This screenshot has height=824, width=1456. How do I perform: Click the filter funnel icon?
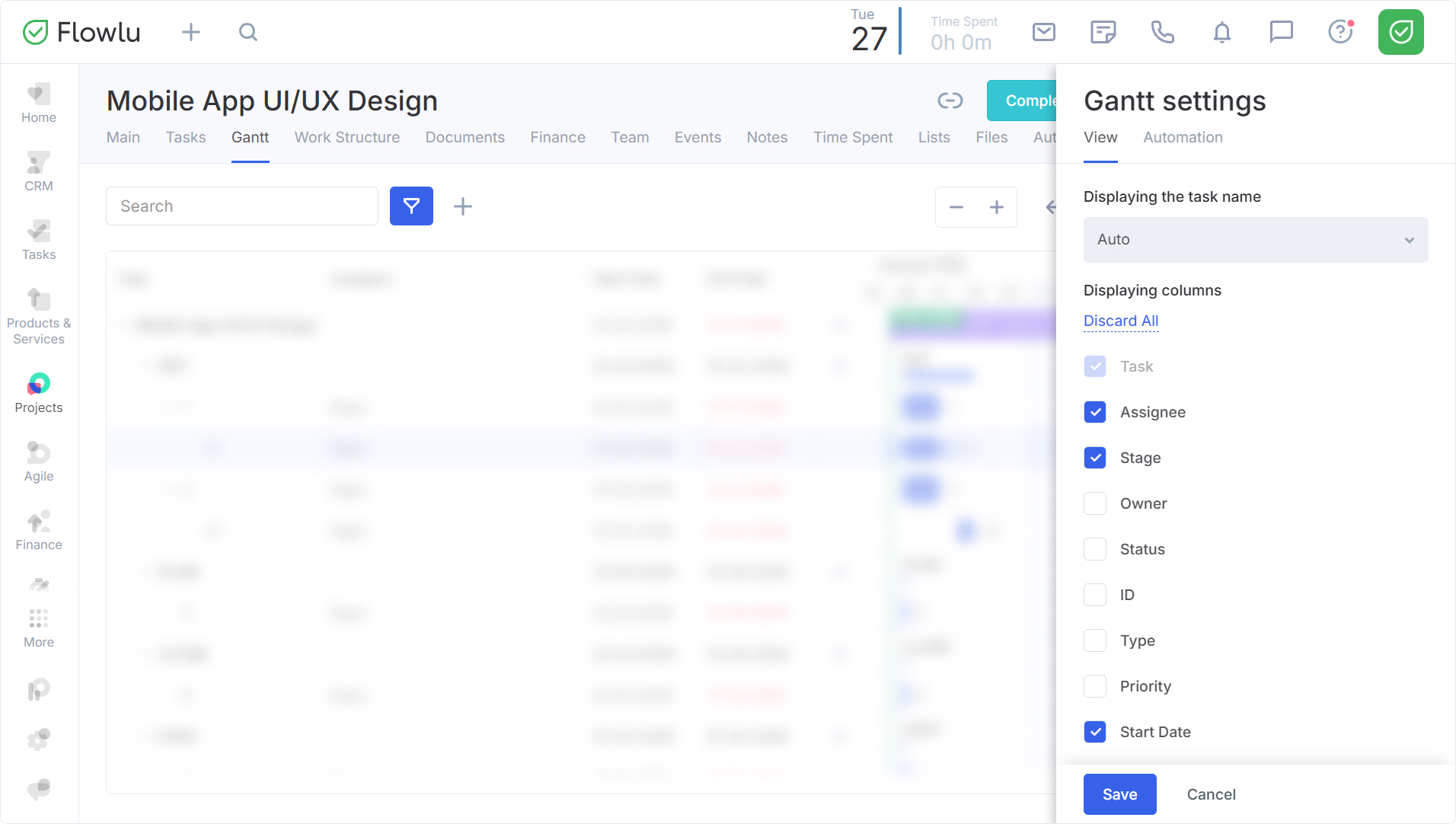pos(411,206)
